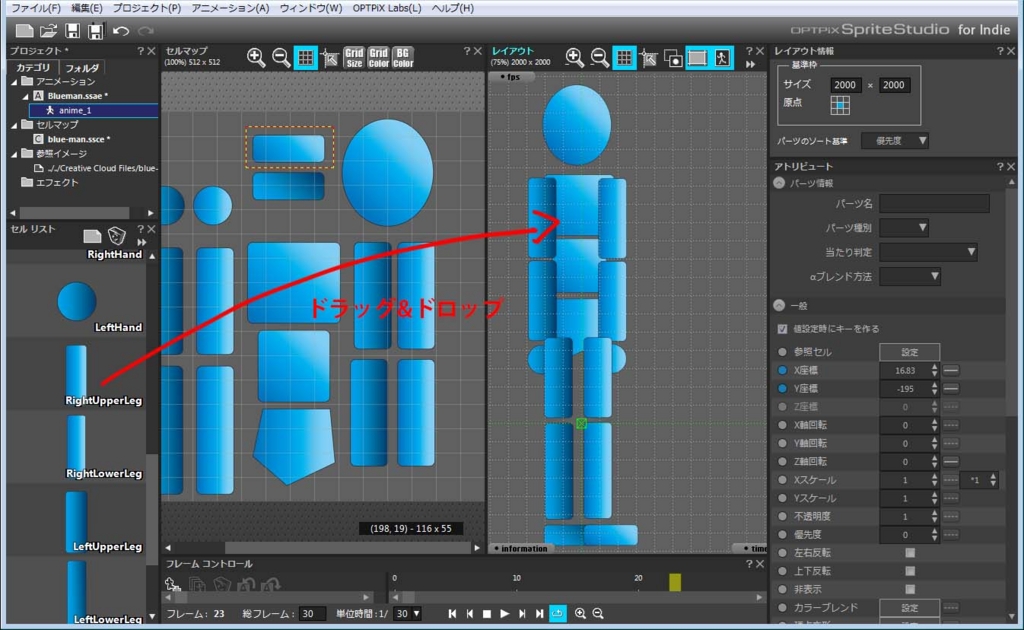Viewport: 1024px width, 630px height.
Task: Click the yellow frame marker on timeline
Action: click(x=675, y=582)
